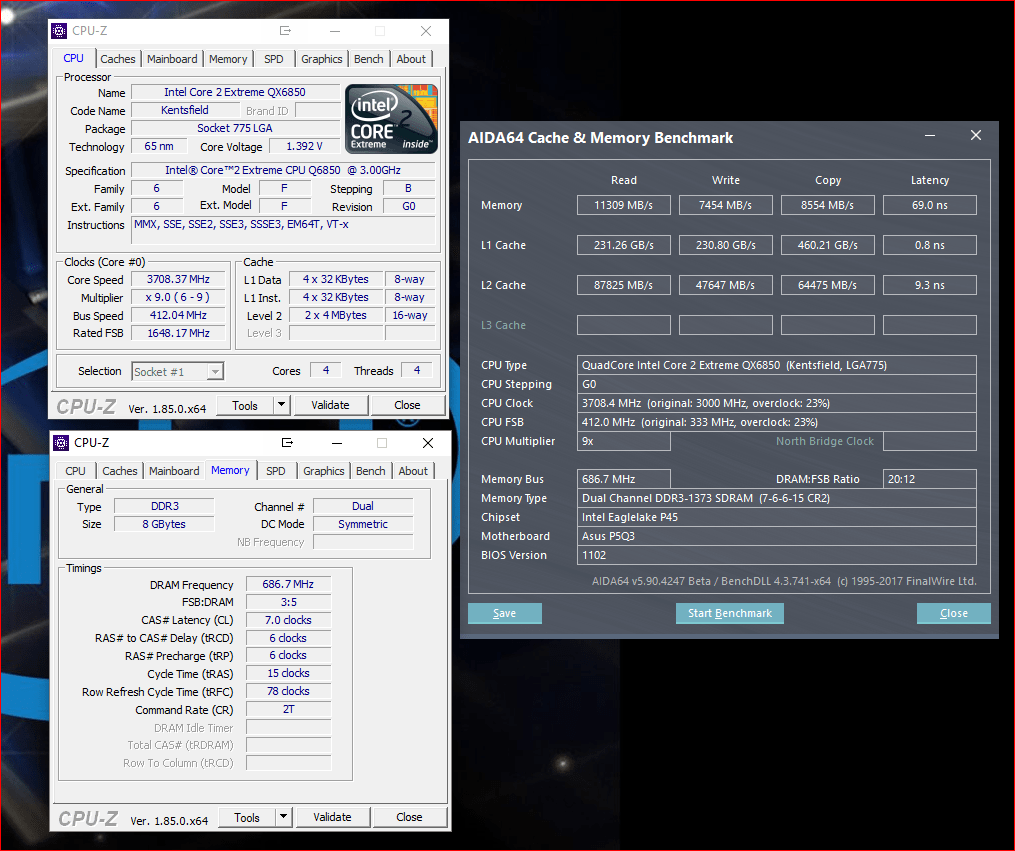Switch to Caches tab in bottom CPU-Z

(x=120, y=471)
